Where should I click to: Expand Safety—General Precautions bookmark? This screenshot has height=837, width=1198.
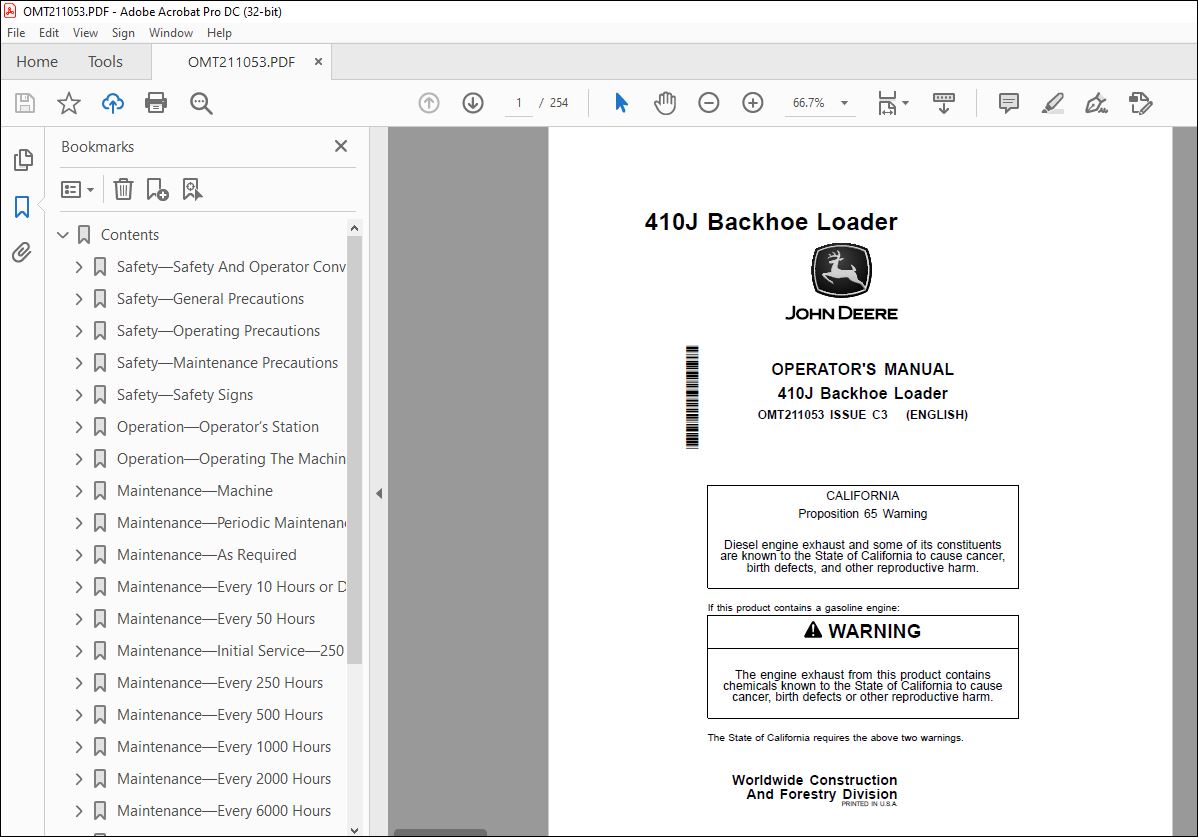pos(78,299)
